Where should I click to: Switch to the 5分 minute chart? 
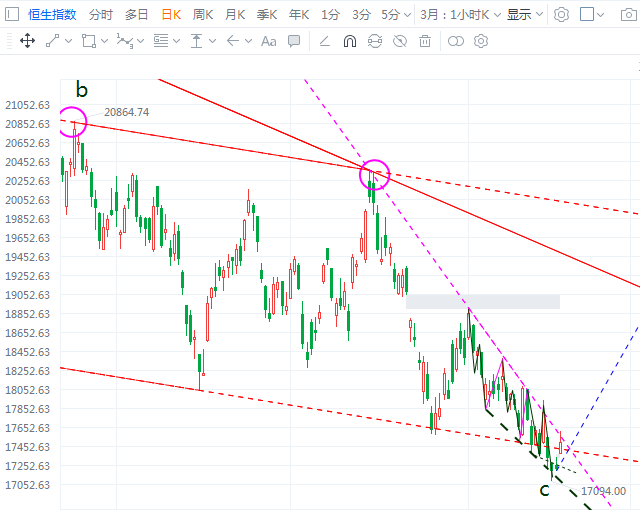390,15
